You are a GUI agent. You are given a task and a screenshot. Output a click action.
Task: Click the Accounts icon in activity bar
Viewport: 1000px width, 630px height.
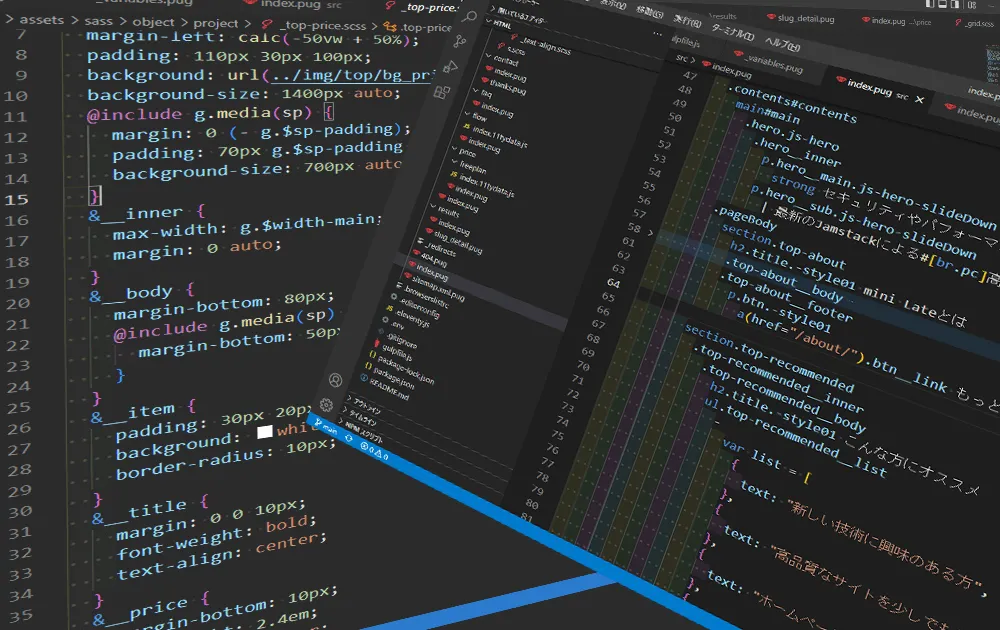336,380
